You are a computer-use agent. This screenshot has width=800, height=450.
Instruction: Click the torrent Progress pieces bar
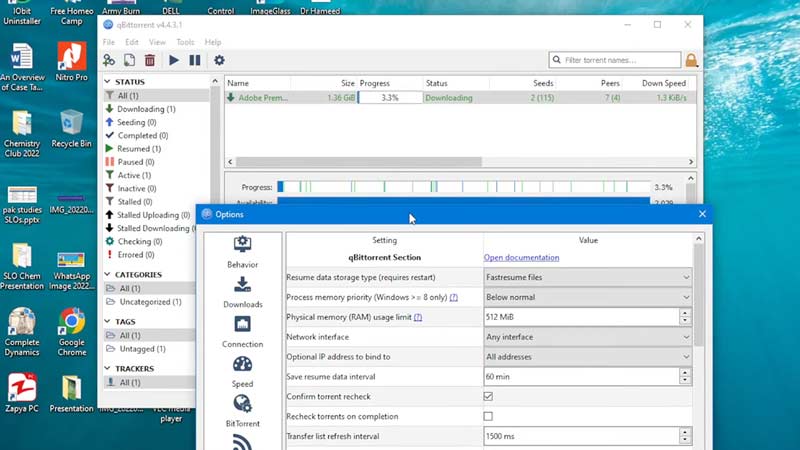click(464, 187)
